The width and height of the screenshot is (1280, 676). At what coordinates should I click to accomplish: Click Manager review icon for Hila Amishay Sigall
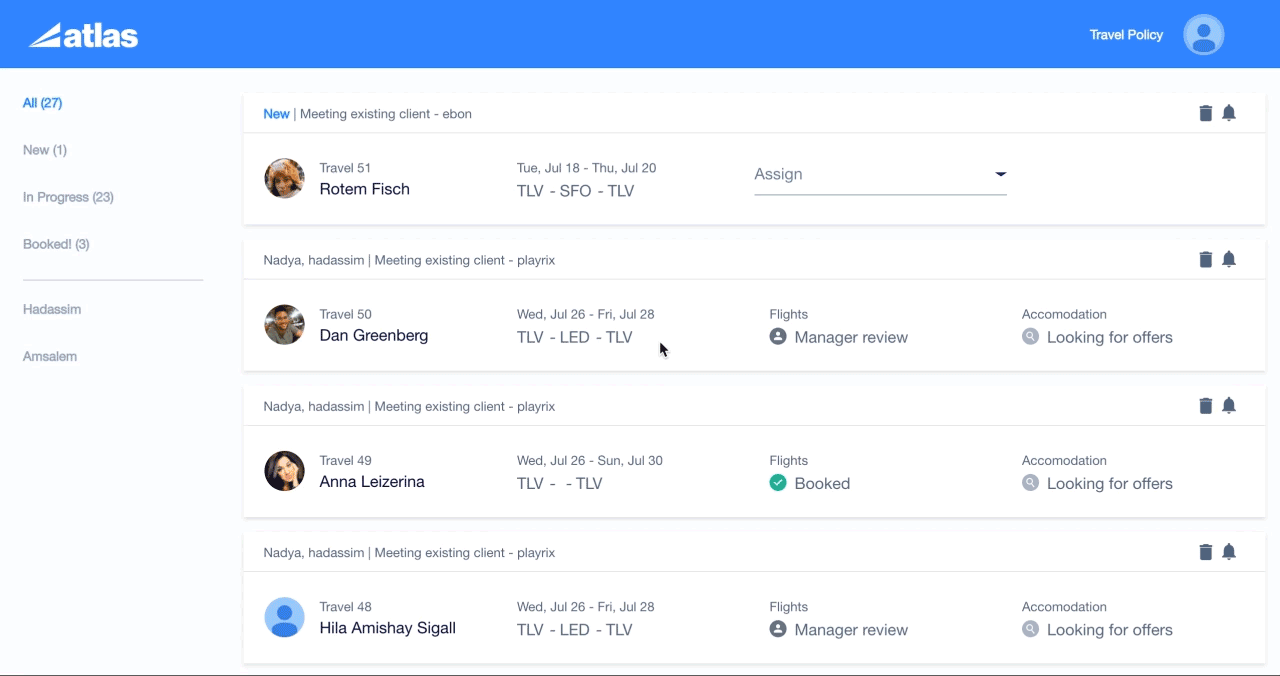click(778, 629)
